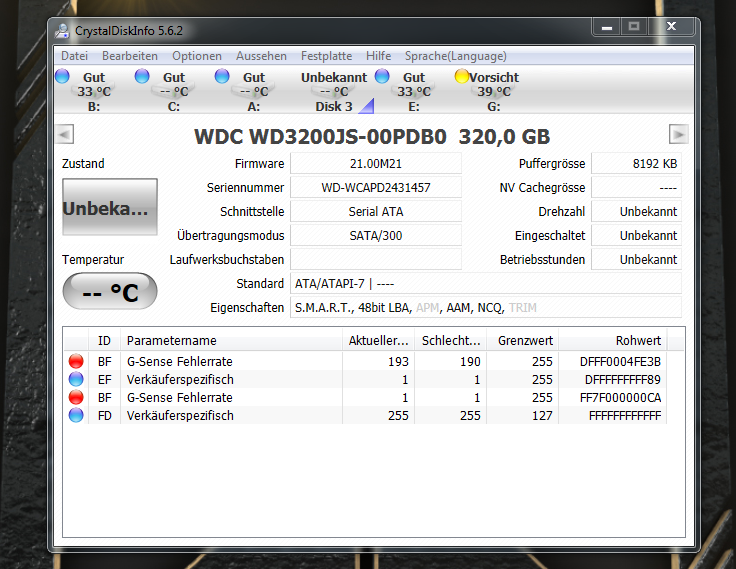Open the Datei menu
This screenshot has width=736, height=569.
click(74, 56)
